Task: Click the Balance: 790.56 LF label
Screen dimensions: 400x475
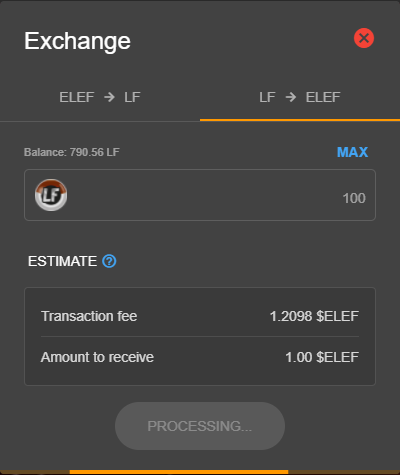Action: coord(72,152)
